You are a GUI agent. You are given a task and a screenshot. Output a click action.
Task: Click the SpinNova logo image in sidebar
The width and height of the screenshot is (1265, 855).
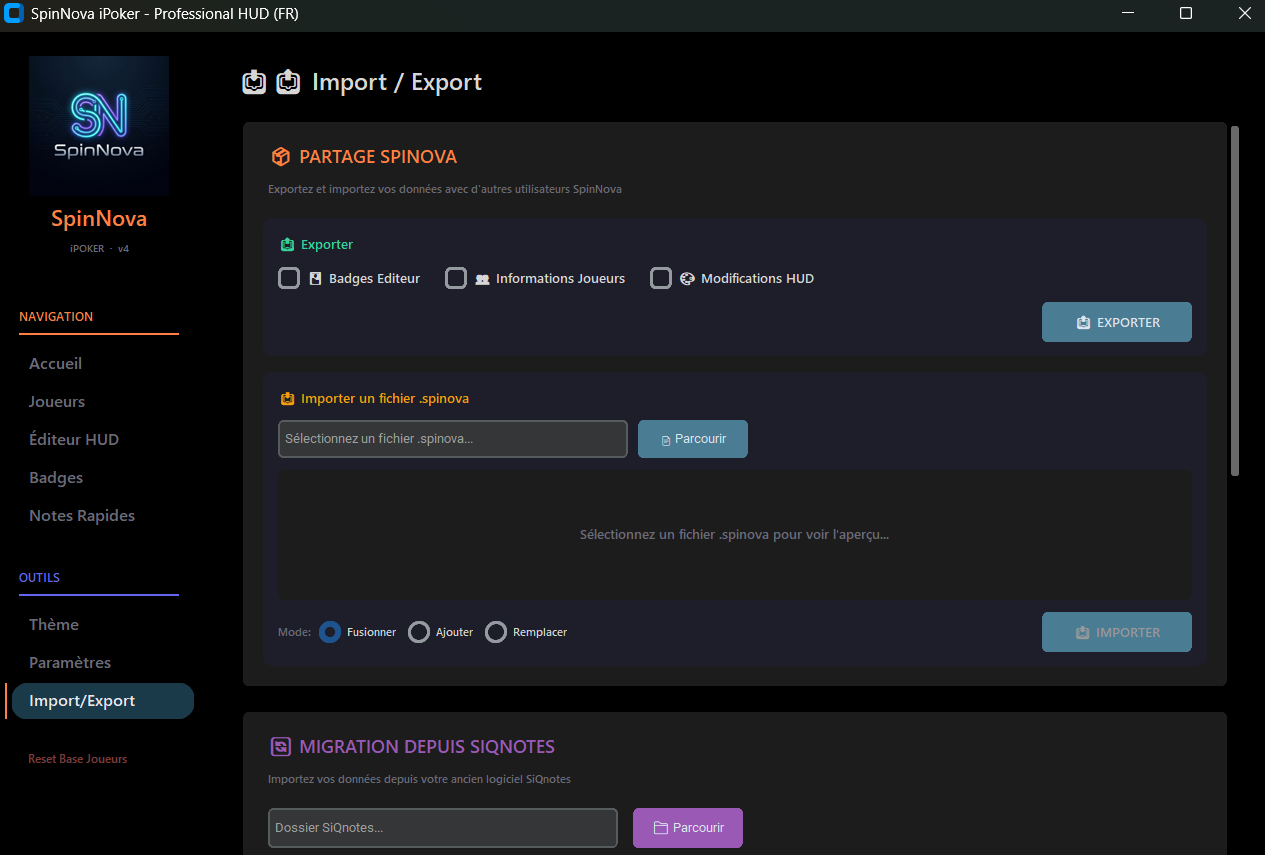click(x=99, y=125)
